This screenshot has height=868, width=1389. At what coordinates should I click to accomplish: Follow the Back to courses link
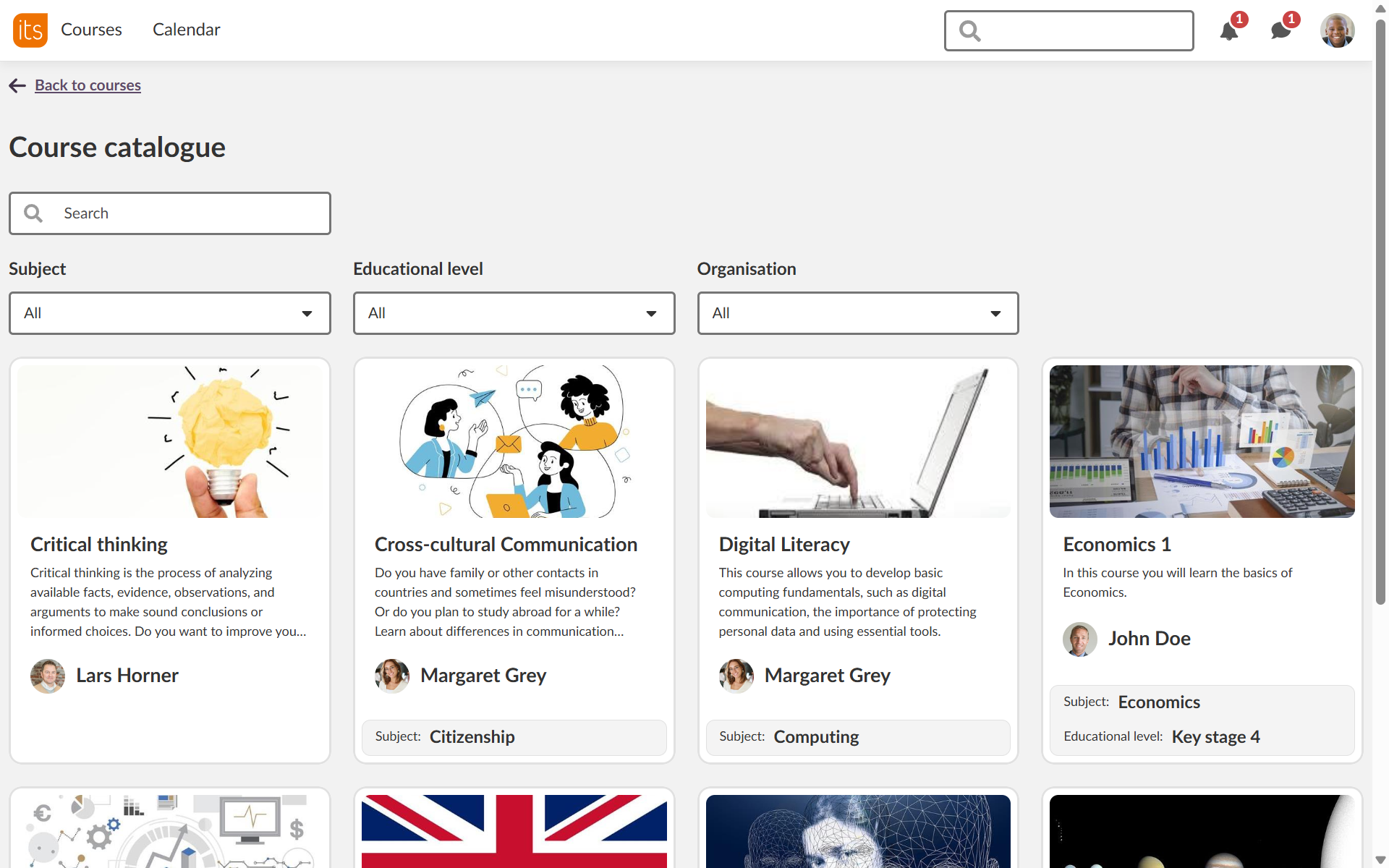(88, 85)
